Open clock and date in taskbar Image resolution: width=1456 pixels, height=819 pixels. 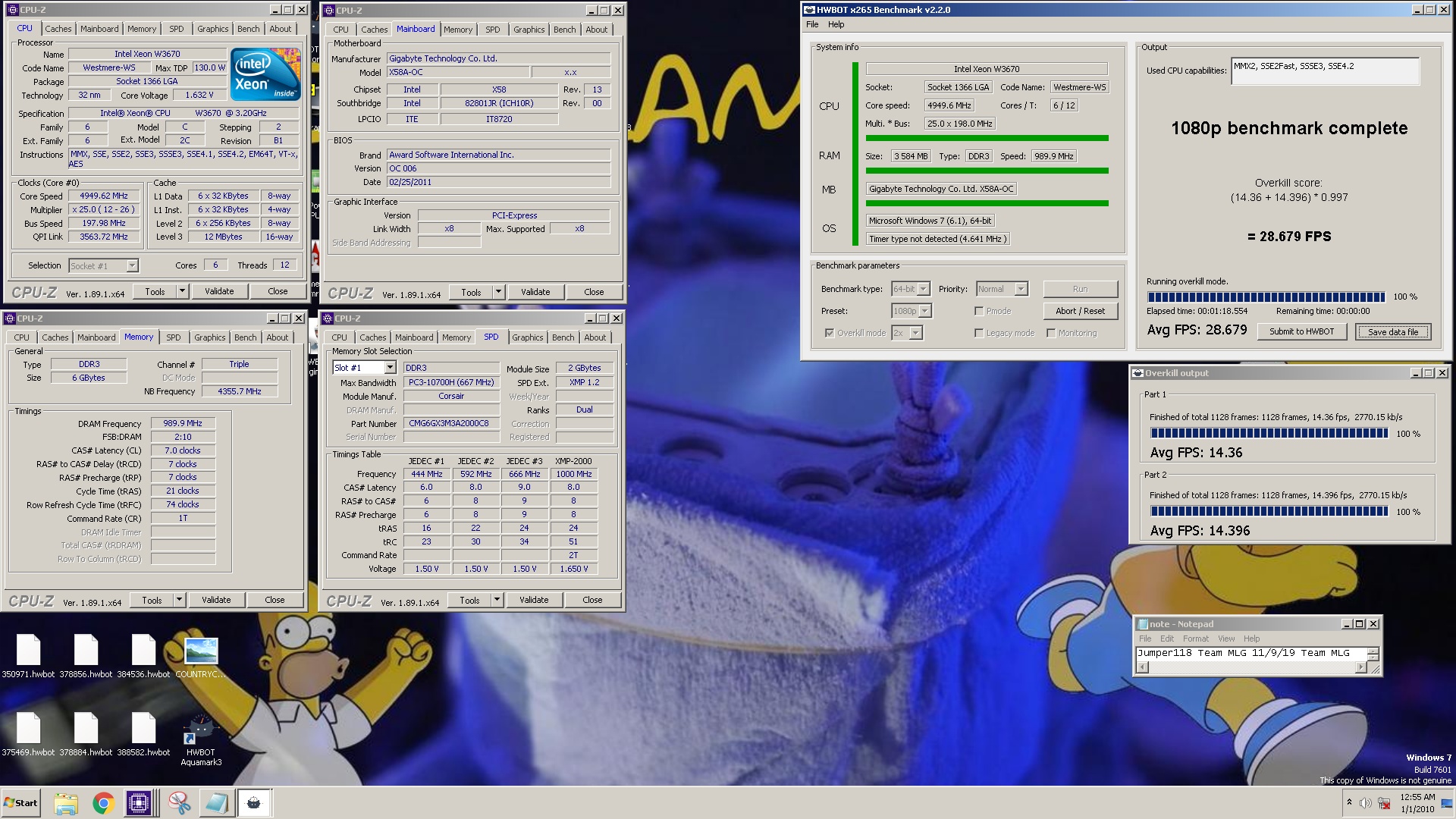click(x=1417, y=803)
